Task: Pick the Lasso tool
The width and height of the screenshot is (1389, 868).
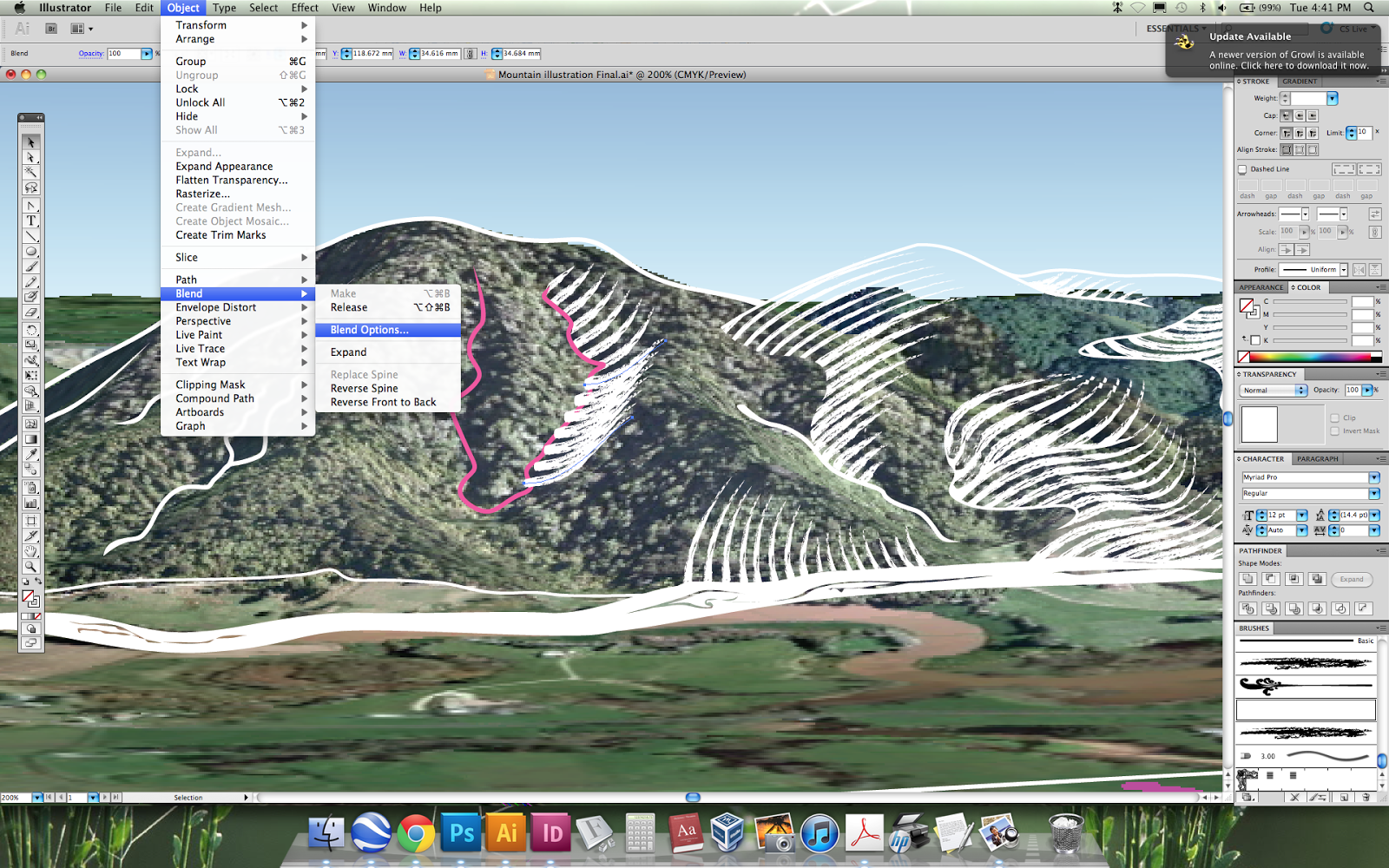Action: tap(31, 188)
